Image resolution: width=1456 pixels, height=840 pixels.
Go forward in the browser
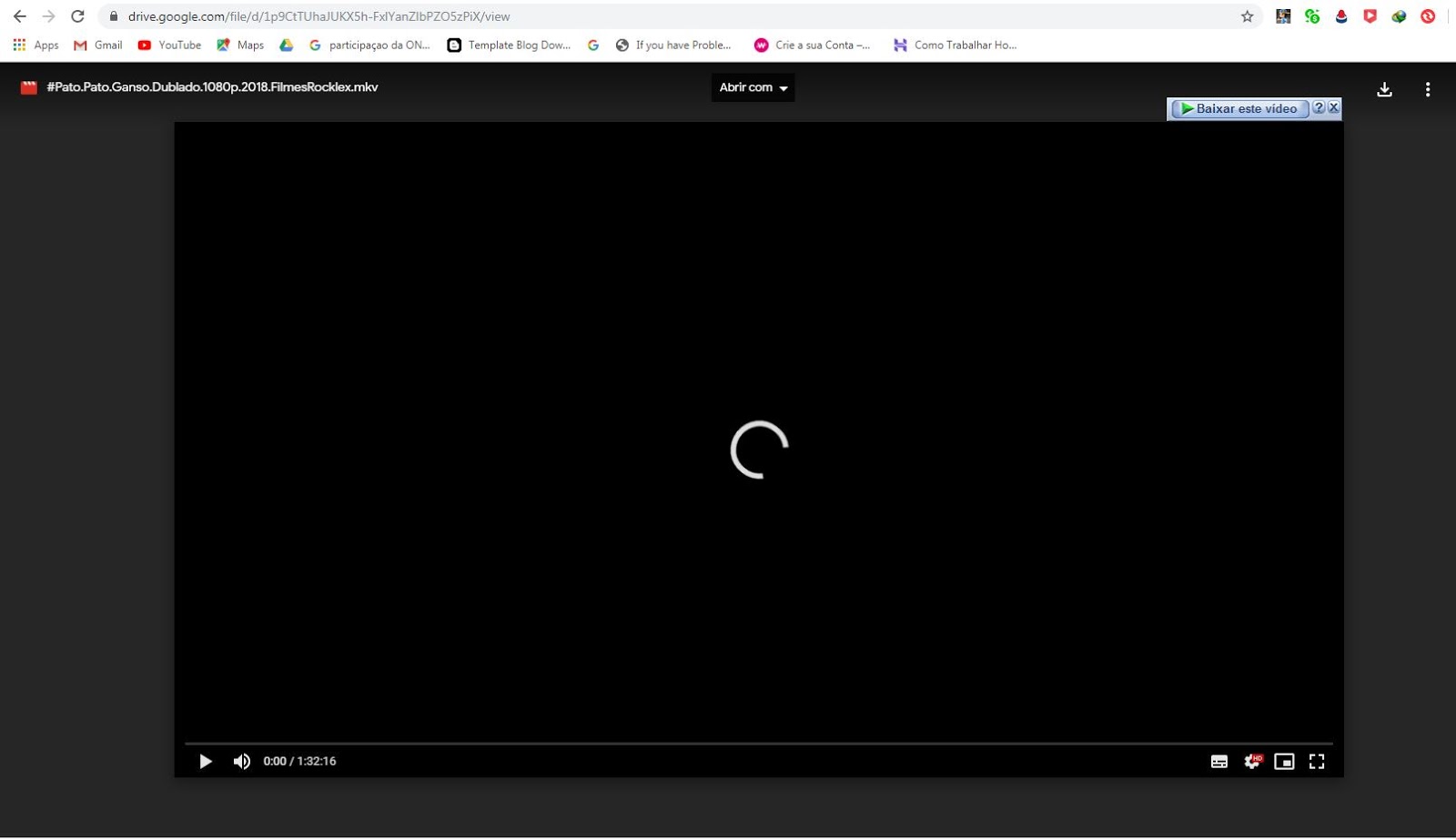point(48,16)
